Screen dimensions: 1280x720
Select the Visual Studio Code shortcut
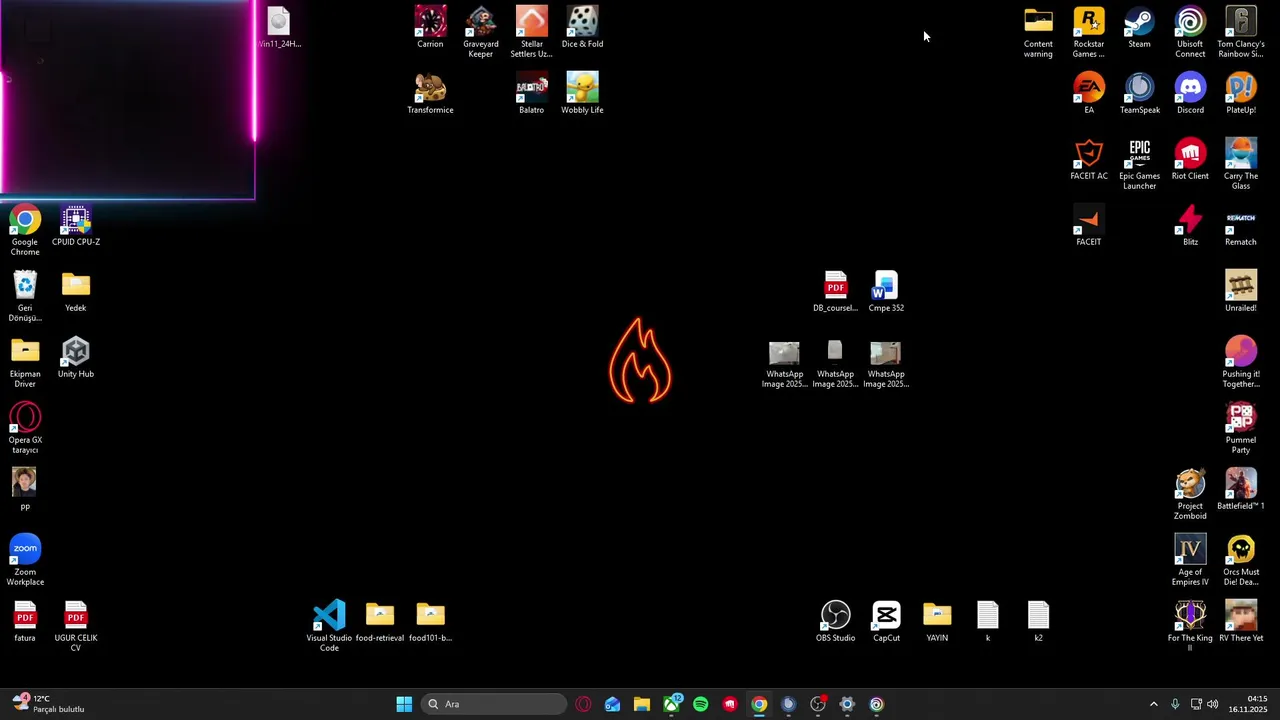(329, 626)
